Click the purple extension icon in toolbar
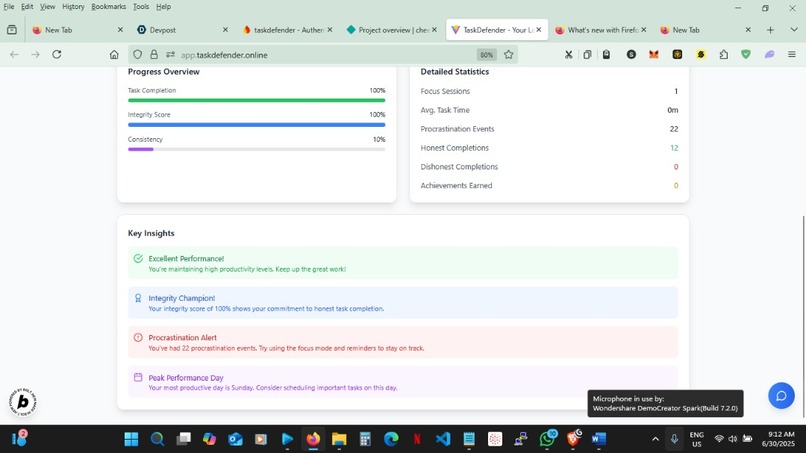The image size is (806, 453). (x=769, y=55)
